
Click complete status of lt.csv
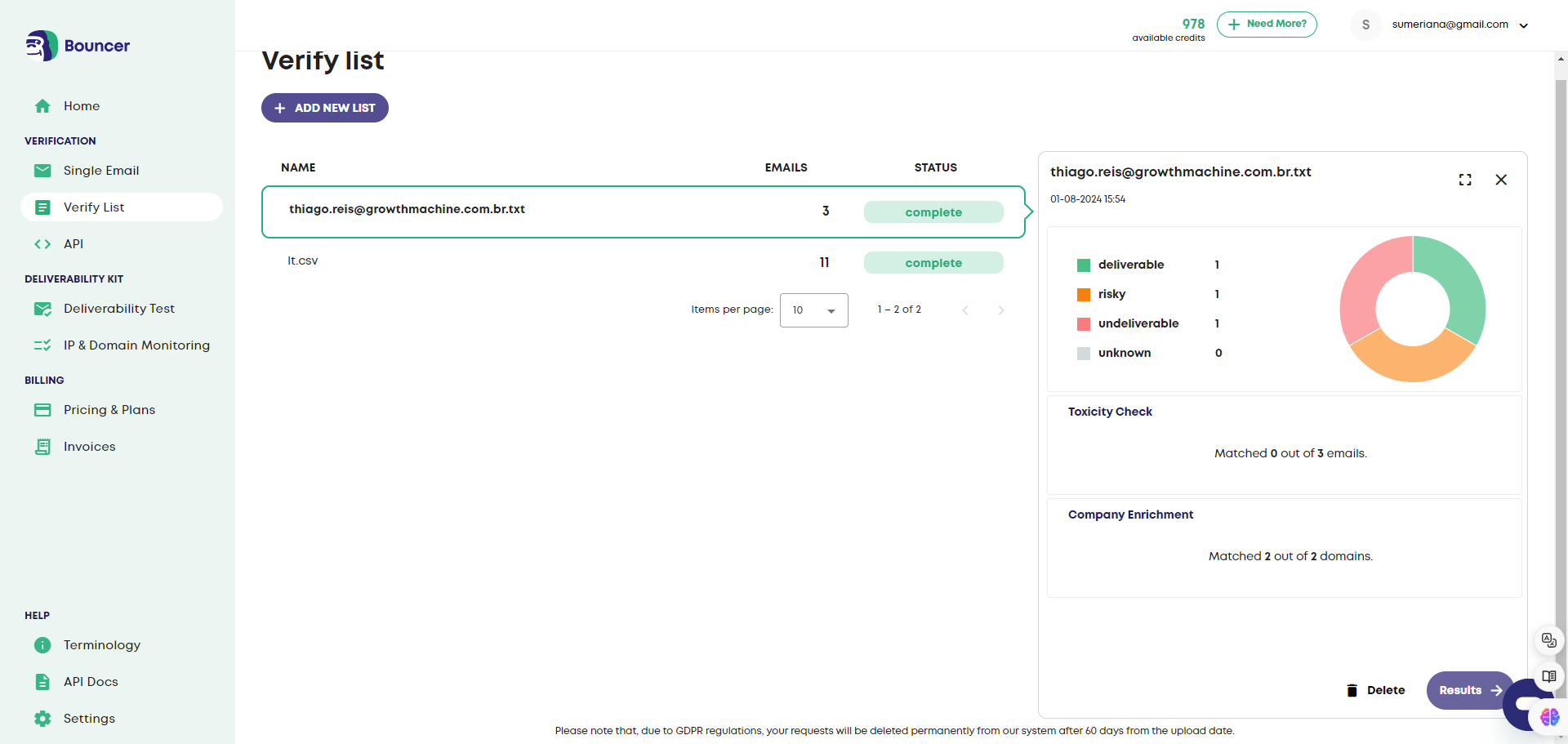pyautogui.click(x=933, y=263)
